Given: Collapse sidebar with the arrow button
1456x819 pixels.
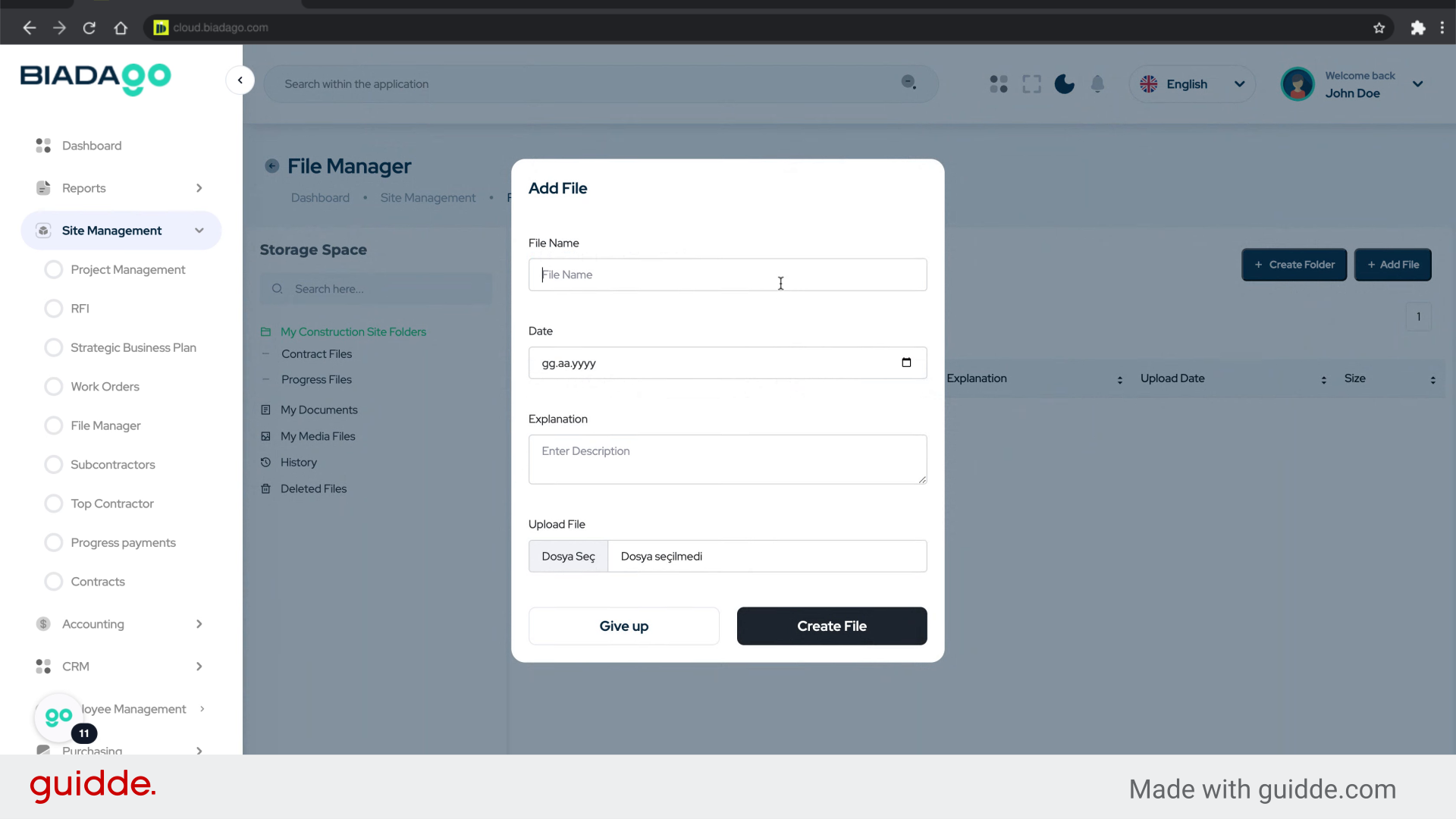Looking at the screenshot, I should pos(240,80).
